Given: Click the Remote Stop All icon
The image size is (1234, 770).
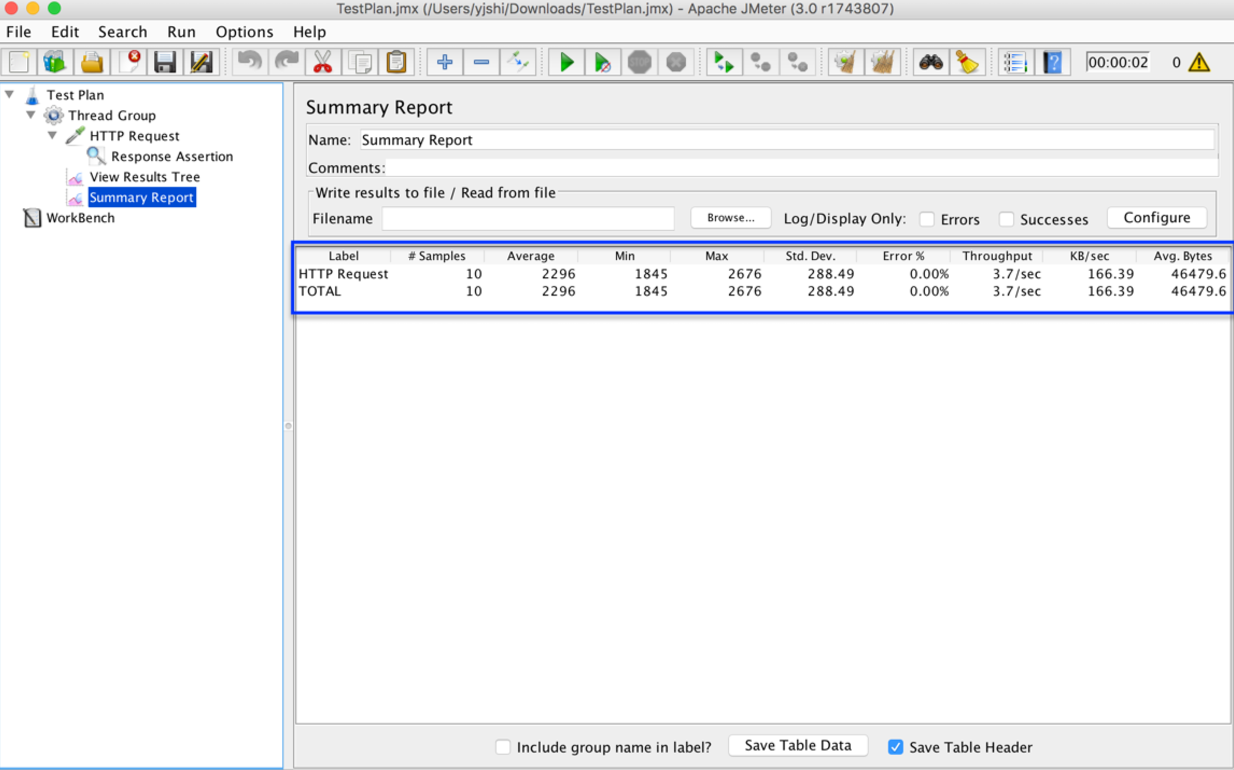Looking at the screenshot, I should (x=761, y=62).
